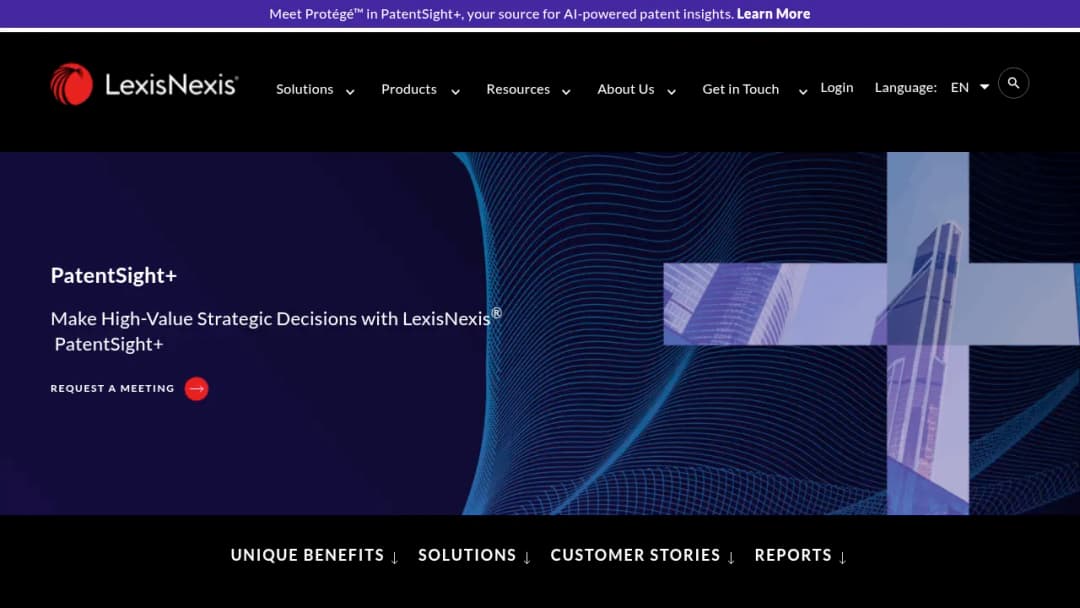This screenshot has width=1080, height=608.
Task: Click the down arrow next to Reports
Action: [842, 558]
